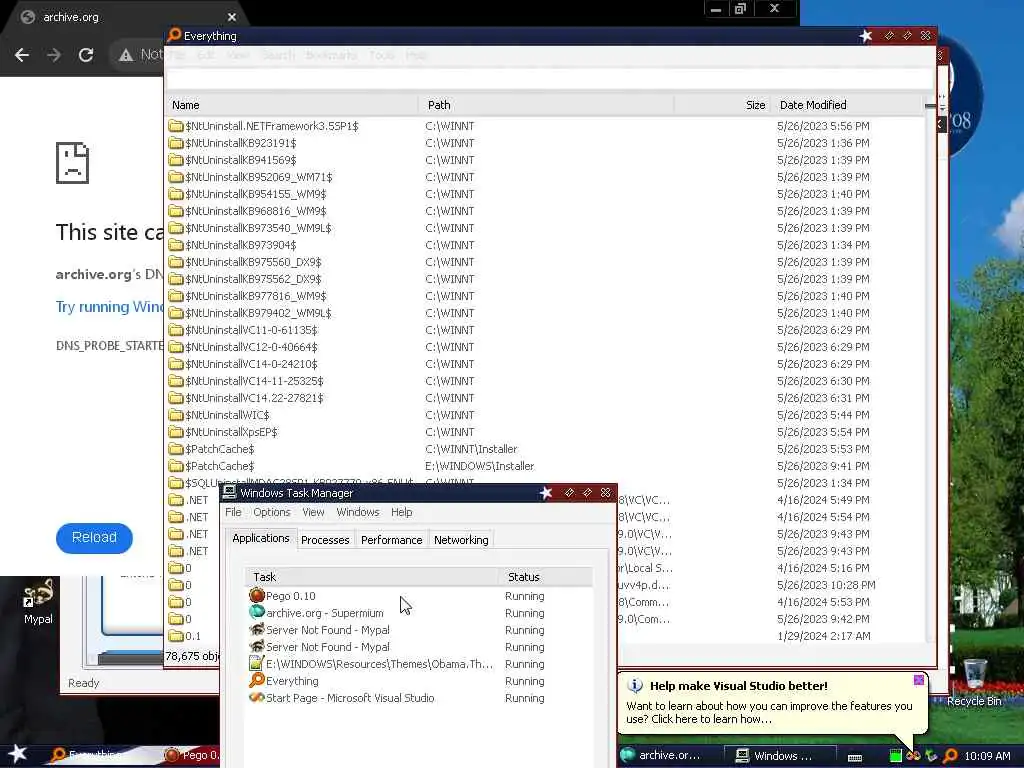This screenshot has width=1024, height=768.
Task: Sort by the Name column header
Action: tap(291, 105)
